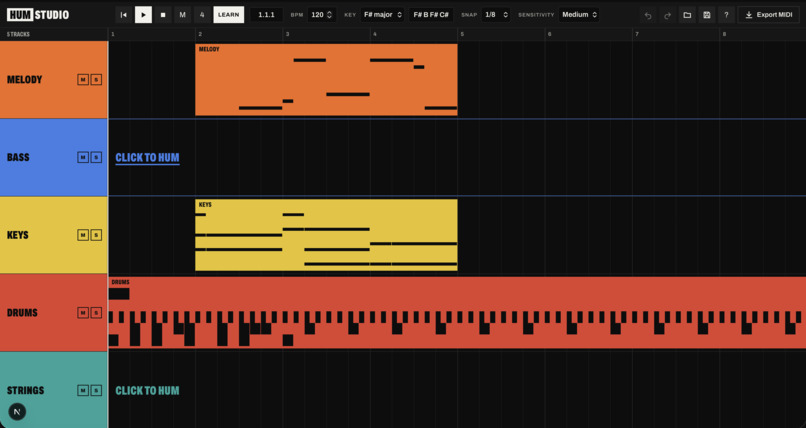Click the F# B F# C# chord display
The width and height of the screenshot is (806, 428).
click(431, 15)
